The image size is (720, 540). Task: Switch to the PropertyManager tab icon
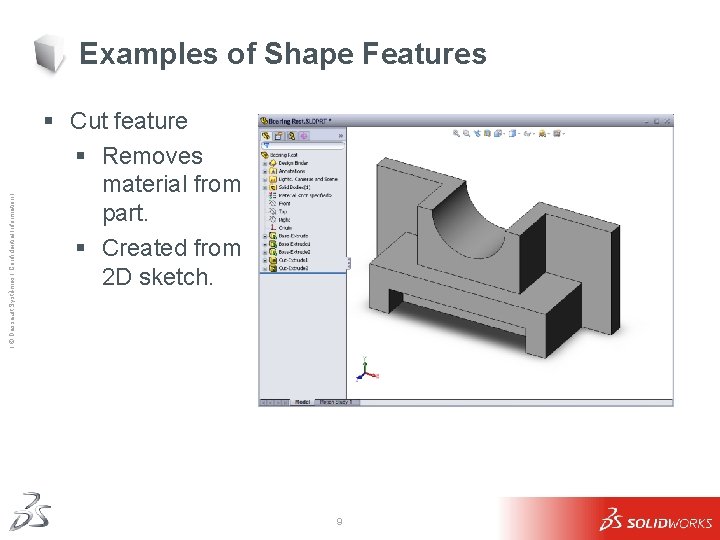click(279, 136)
